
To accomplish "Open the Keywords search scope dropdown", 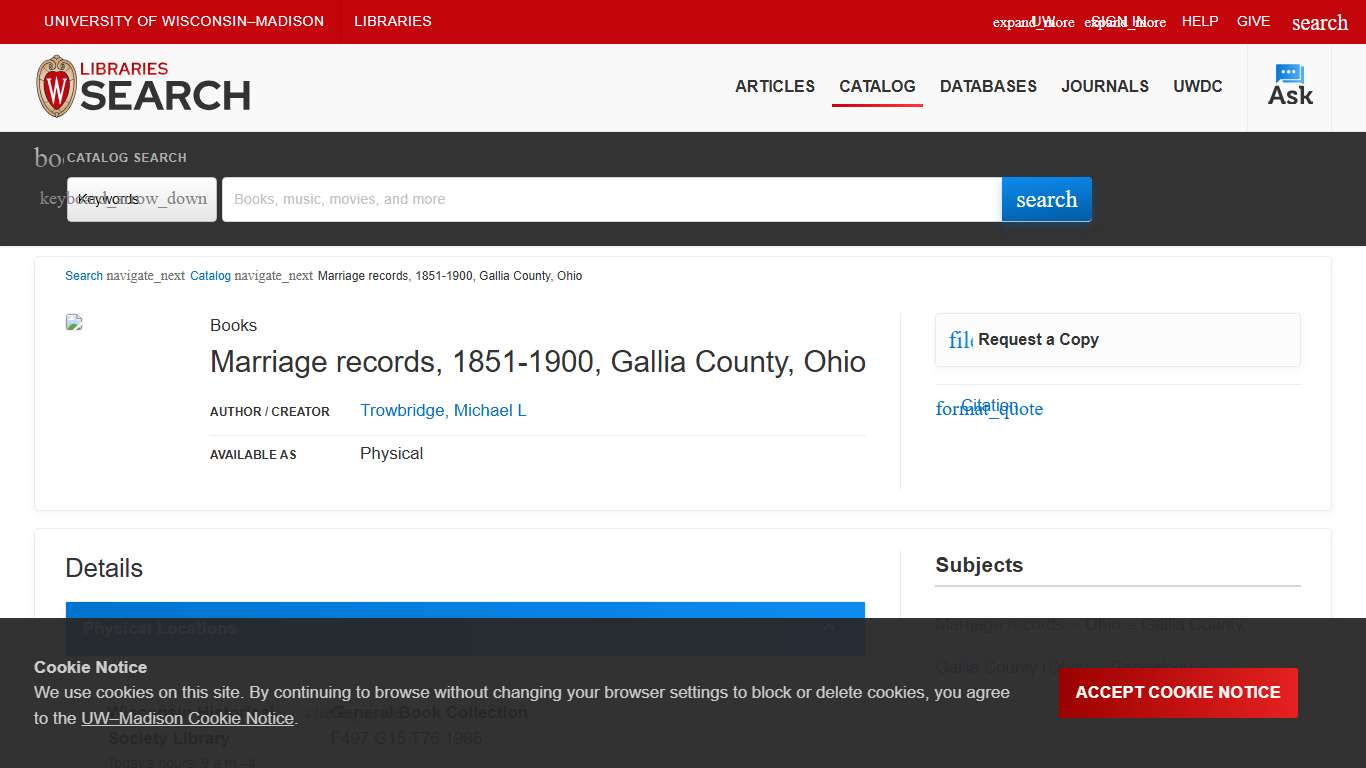I will [140, 199].
